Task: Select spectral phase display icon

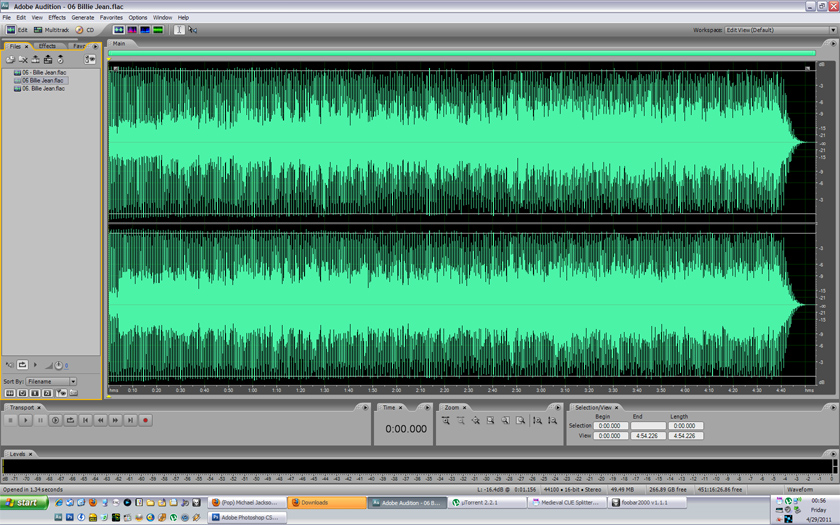Action: (158, 30)
